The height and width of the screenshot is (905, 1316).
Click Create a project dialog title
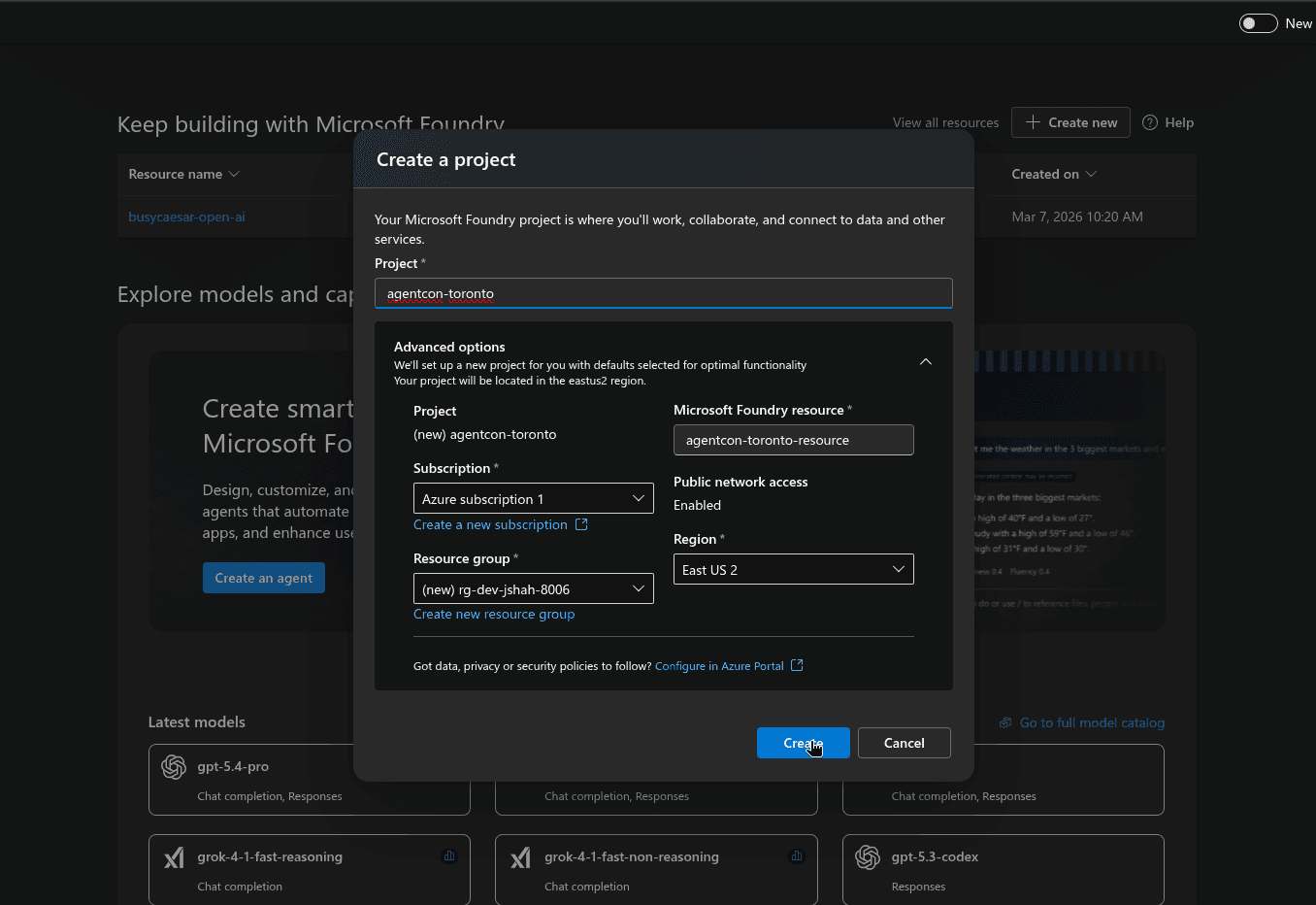pos(446,159)
